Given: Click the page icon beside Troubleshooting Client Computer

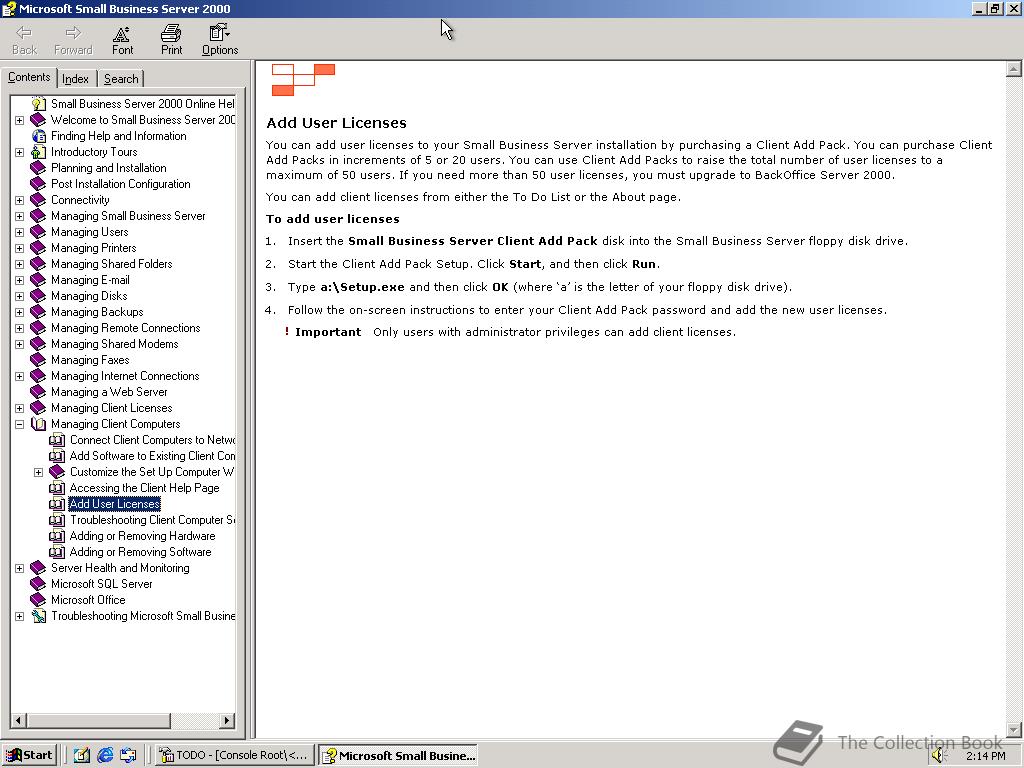Looking at the screenshot, I should [57, 520].
